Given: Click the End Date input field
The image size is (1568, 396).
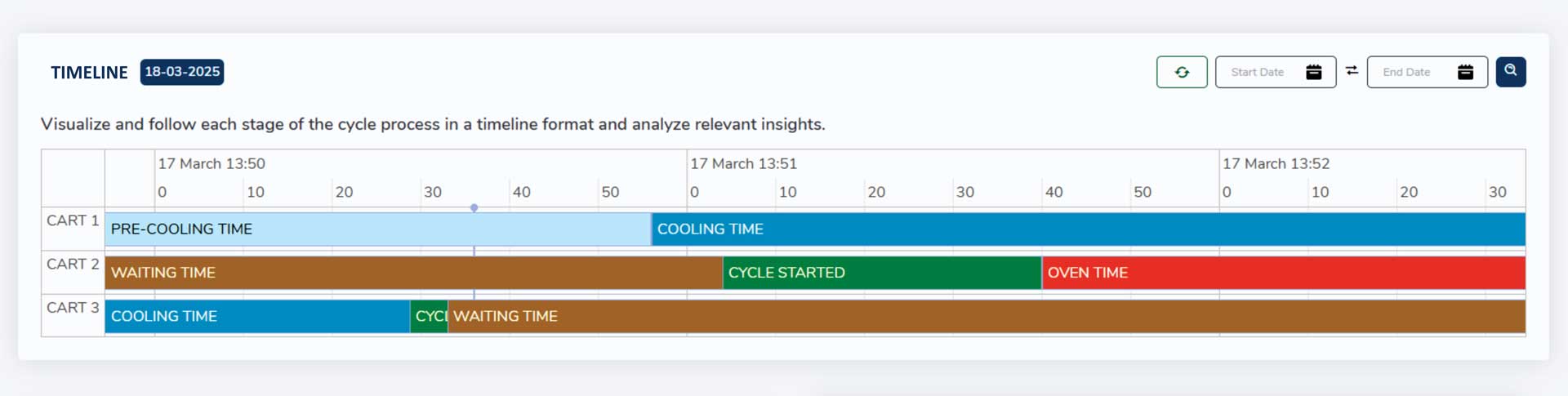Looking at the screenshot, I should click(1428, 72).
